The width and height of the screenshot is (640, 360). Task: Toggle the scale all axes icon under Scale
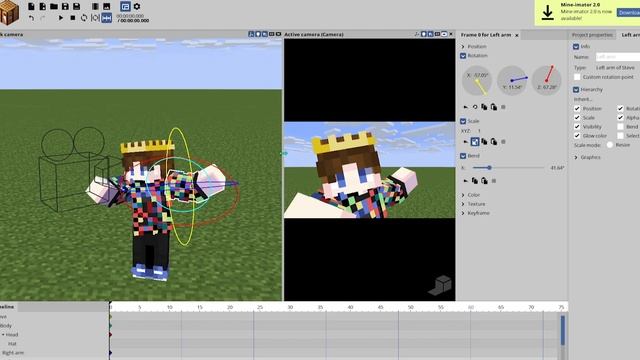tap(475, 142)
